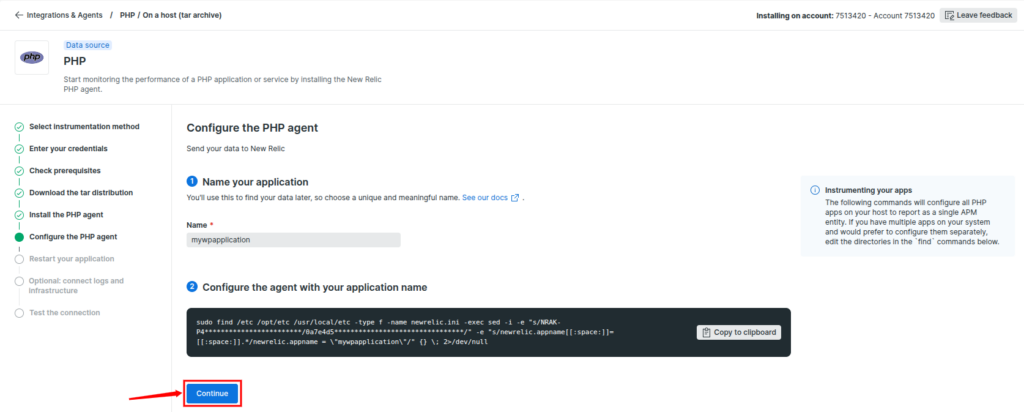Click checkmark icon for Enter your credentials
The width and height of the screenshot is (1024, 412).
(19, 149)
